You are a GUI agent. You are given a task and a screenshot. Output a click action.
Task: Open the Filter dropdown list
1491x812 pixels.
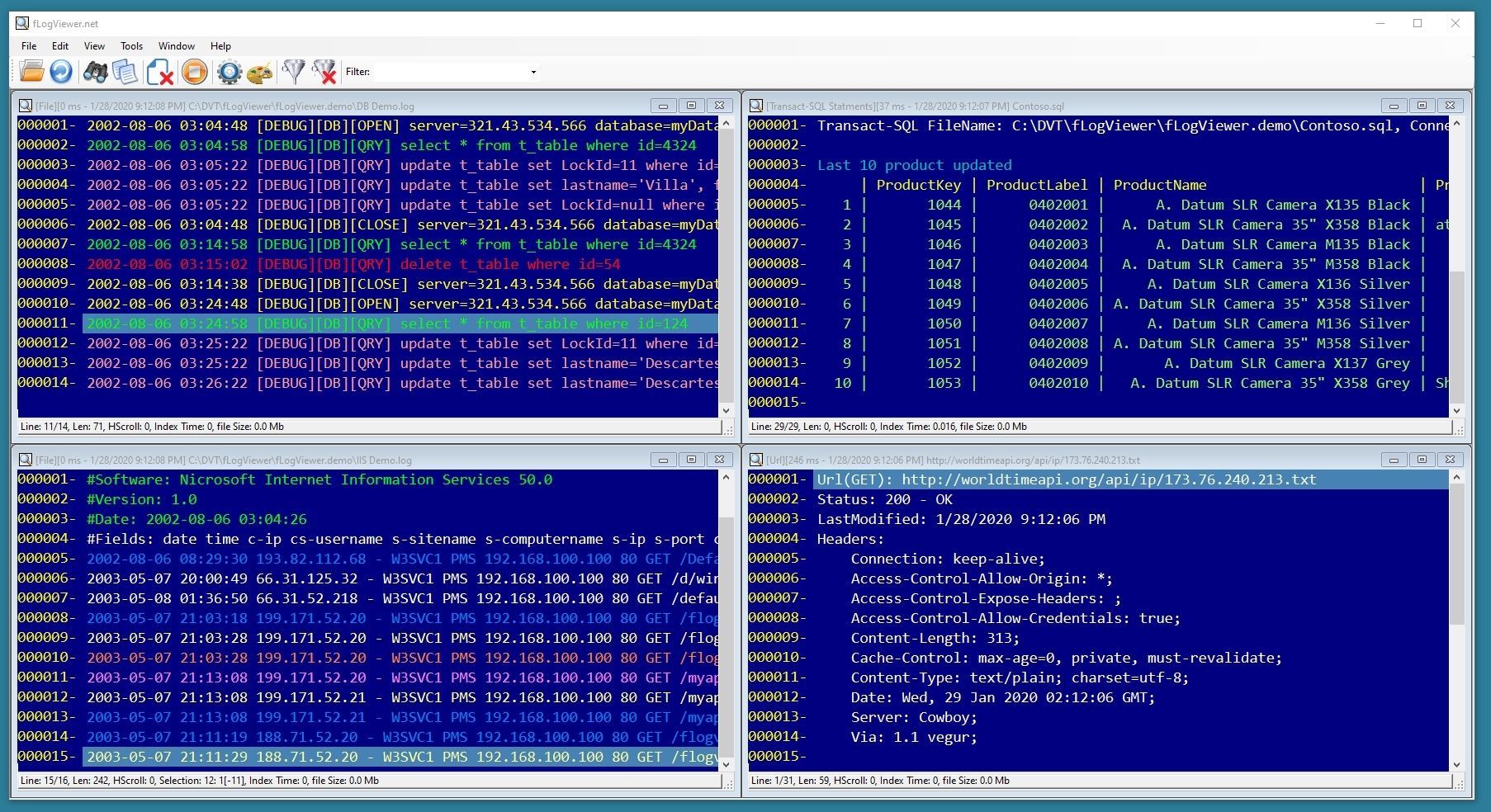point(533,73)
